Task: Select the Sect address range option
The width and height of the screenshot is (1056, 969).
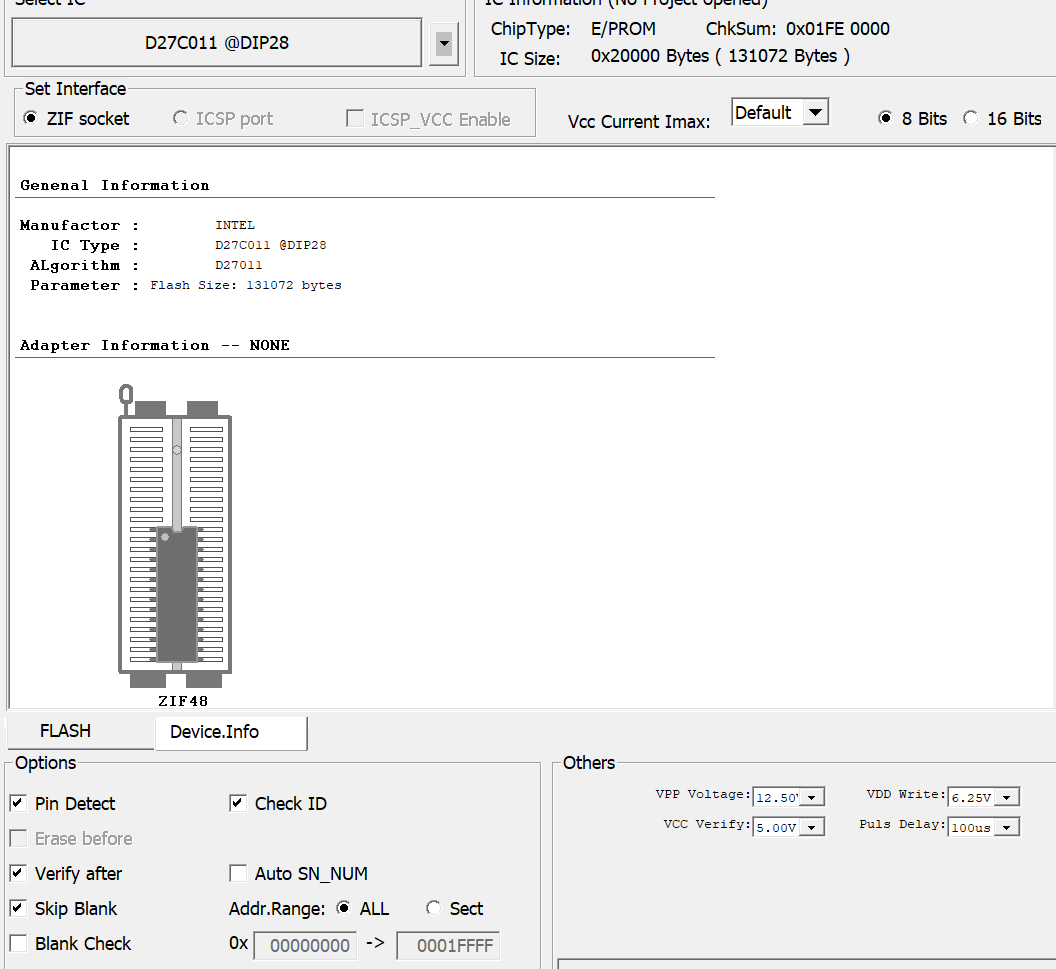Action: (433, 908)
